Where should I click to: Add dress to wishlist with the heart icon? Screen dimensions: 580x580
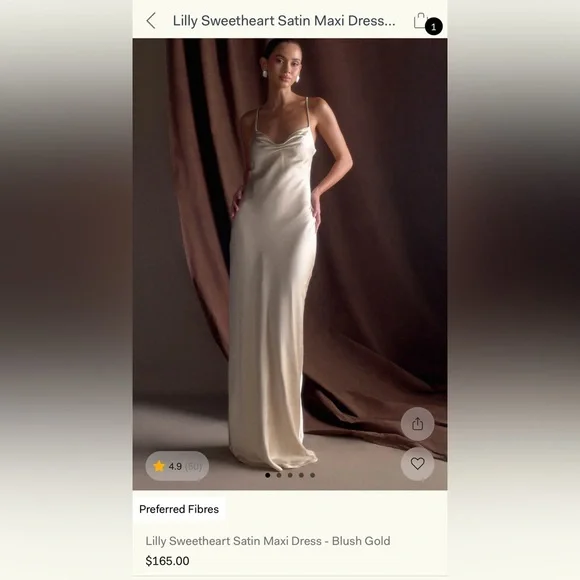[417, 463]
